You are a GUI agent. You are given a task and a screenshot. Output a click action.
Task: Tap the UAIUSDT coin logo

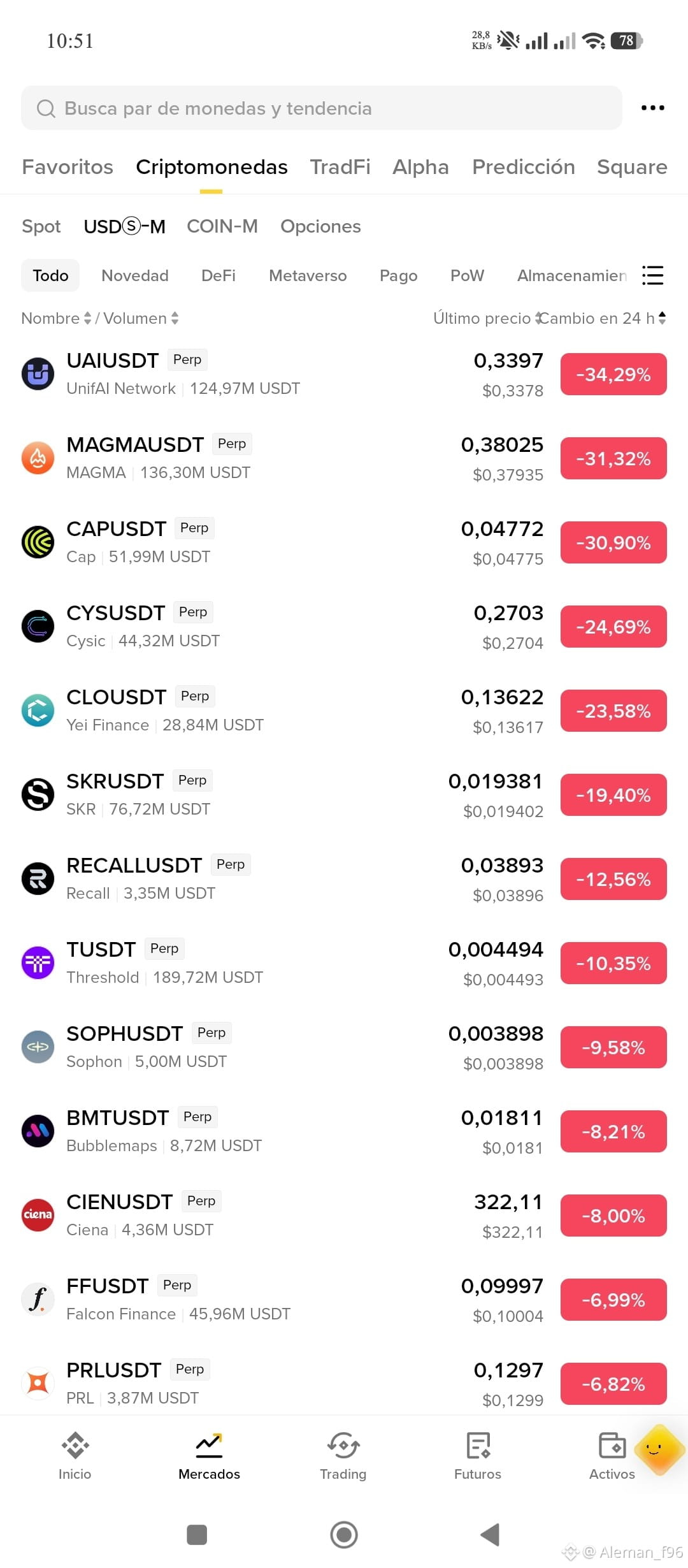coord(38,374)
